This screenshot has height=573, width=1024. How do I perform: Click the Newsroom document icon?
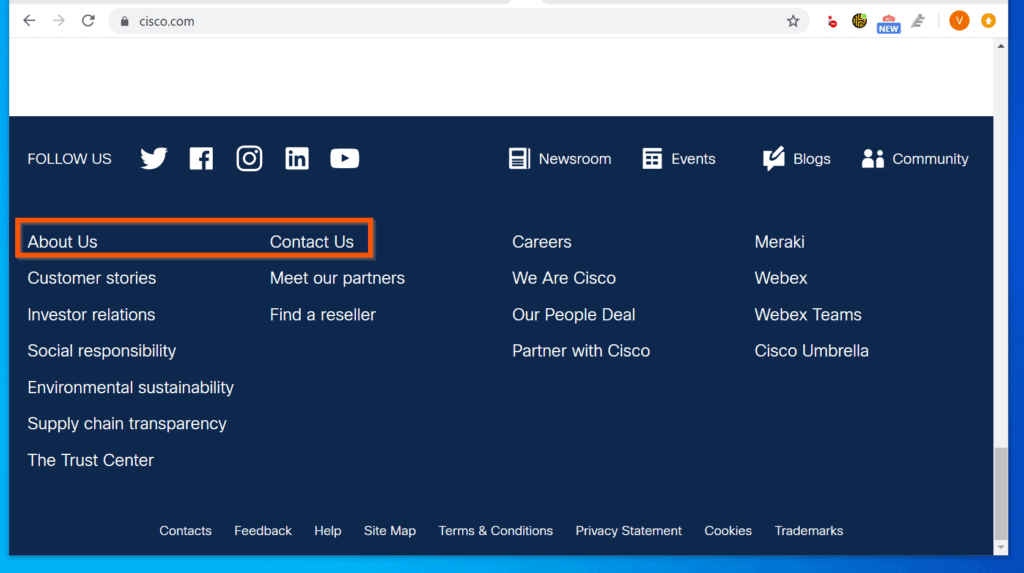click(519, 158)
